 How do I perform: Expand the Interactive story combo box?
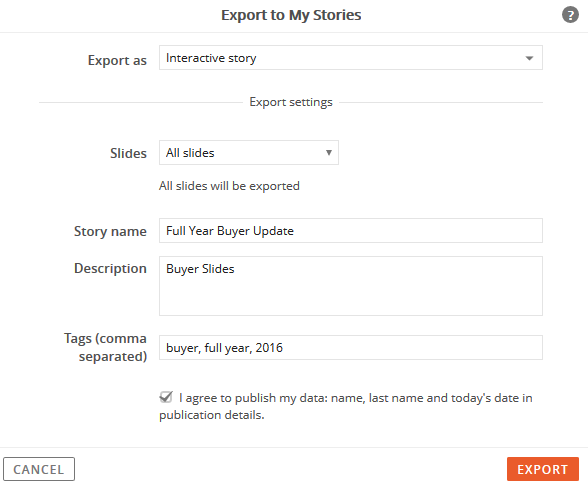point(351,58)
